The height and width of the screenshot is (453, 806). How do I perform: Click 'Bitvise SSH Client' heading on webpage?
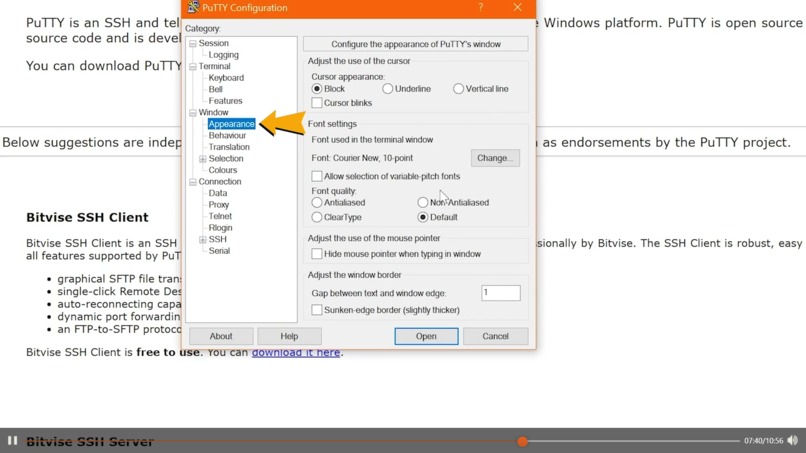click(x=87, y=218)
